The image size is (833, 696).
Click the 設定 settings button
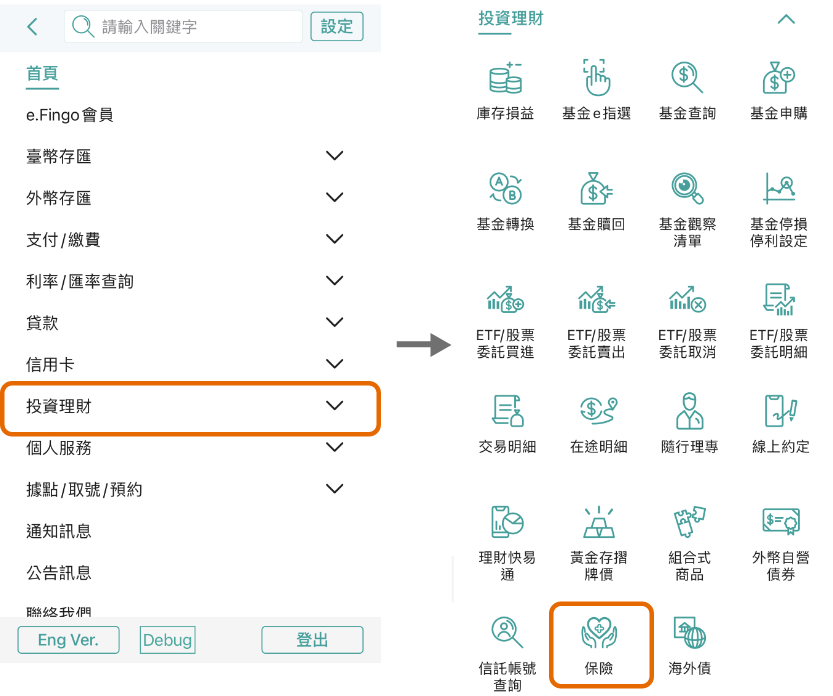coord(337,26)
